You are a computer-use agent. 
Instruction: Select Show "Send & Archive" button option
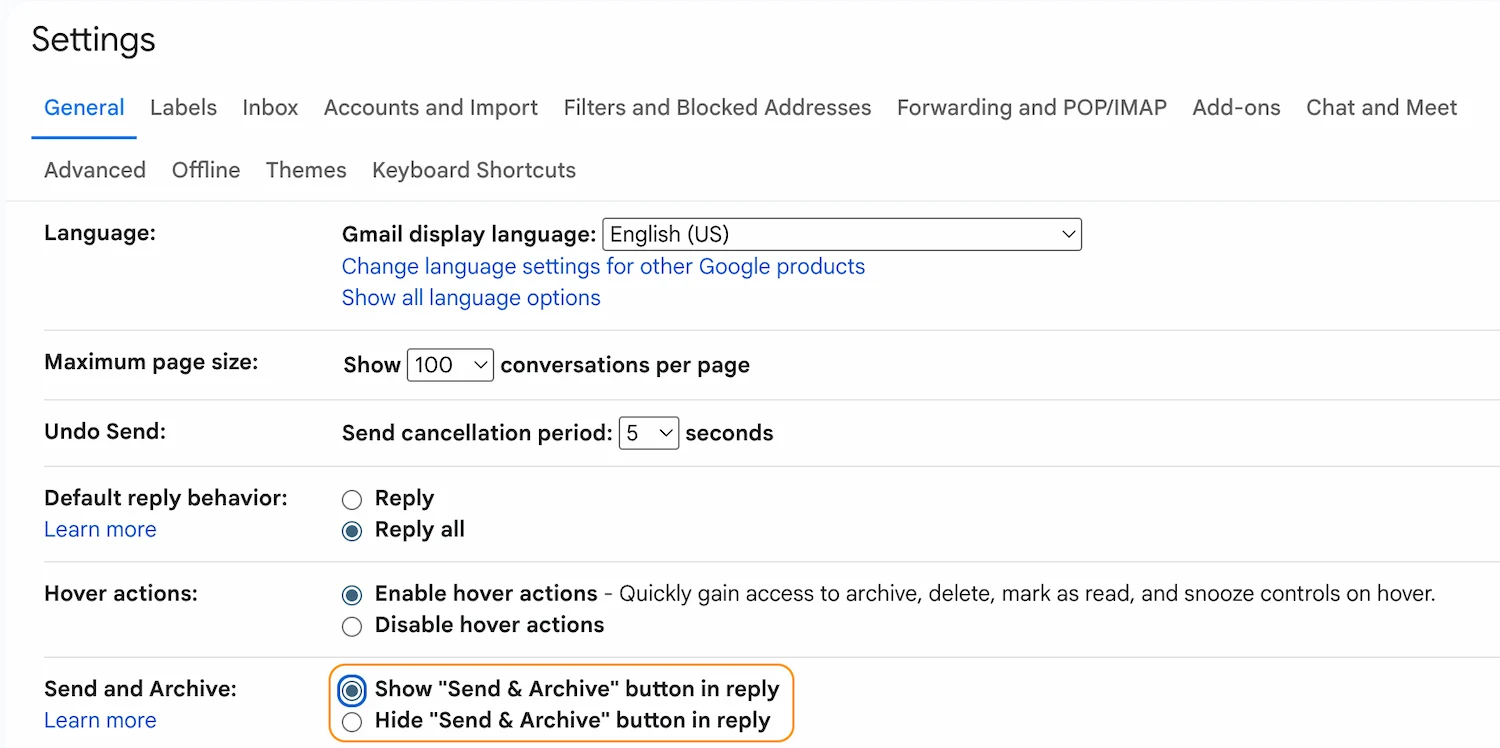tap(352, 690)
